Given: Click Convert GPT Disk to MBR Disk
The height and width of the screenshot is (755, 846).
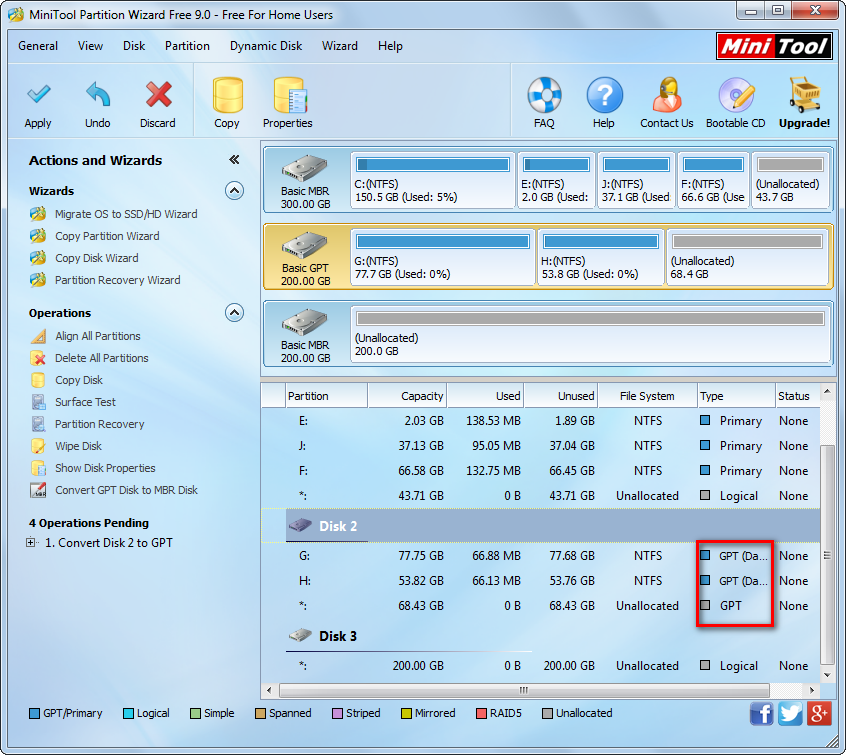Looking at the screenshot, I should [126, 490].
